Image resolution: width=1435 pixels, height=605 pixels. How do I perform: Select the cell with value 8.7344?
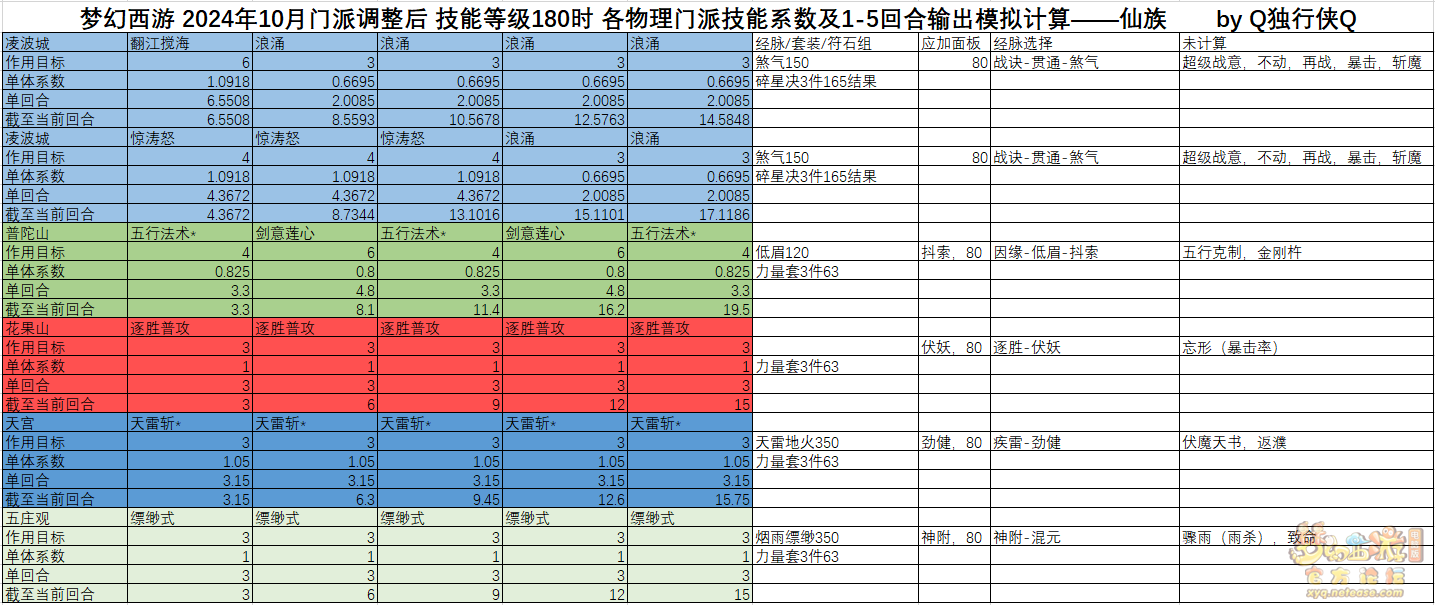point(314,214)
